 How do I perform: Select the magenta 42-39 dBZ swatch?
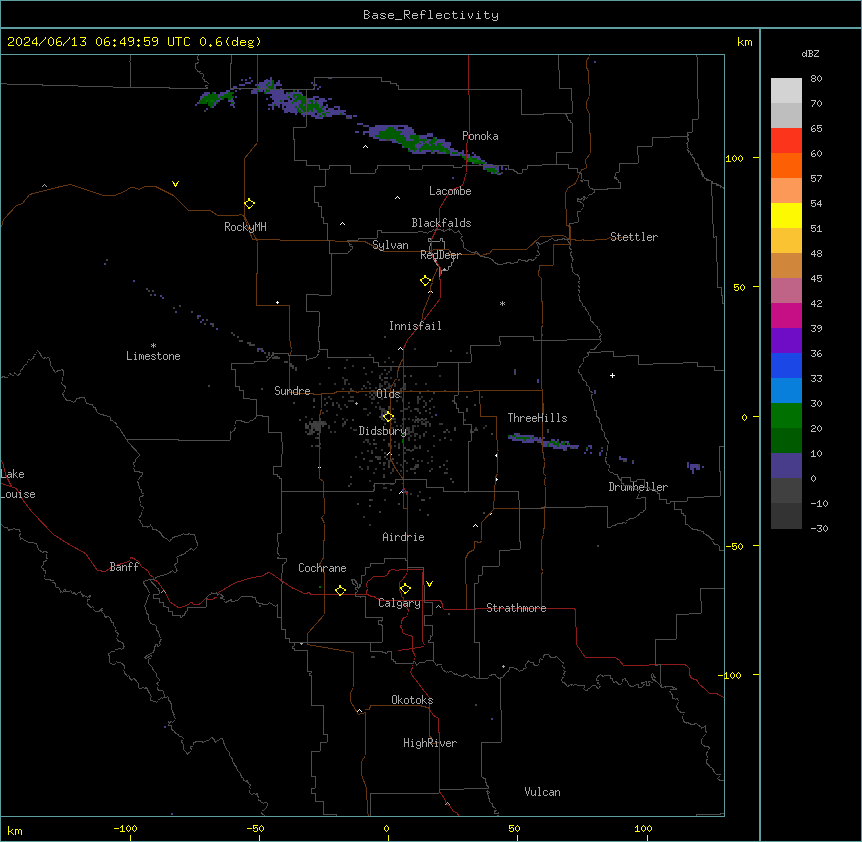[x=786, y=315]
